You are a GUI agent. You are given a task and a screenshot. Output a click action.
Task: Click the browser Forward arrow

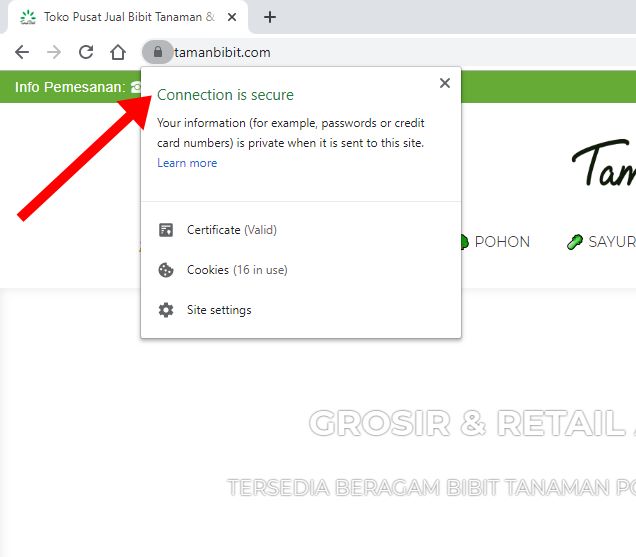point(54,52)
